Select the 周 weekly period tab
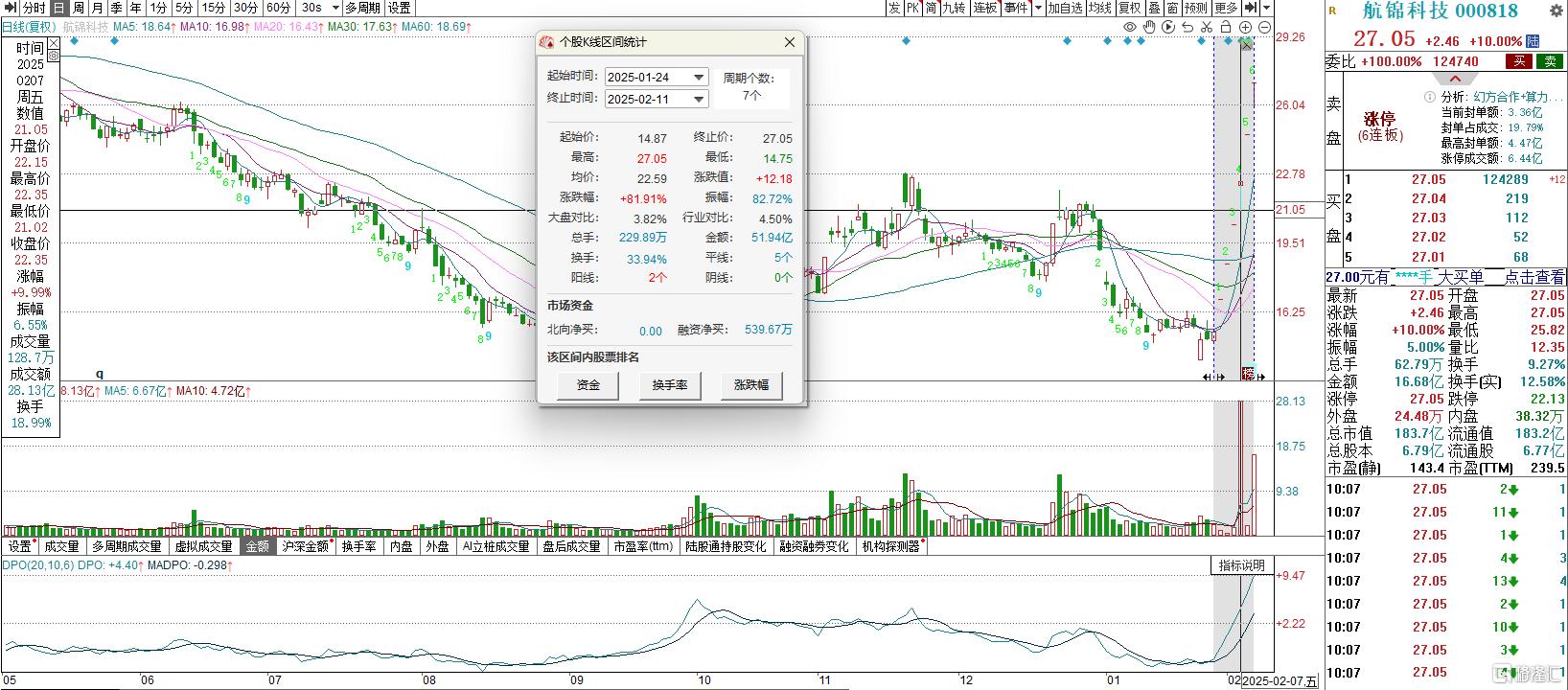The height and width of the screenshot is (690, 1568). (77, 8)
